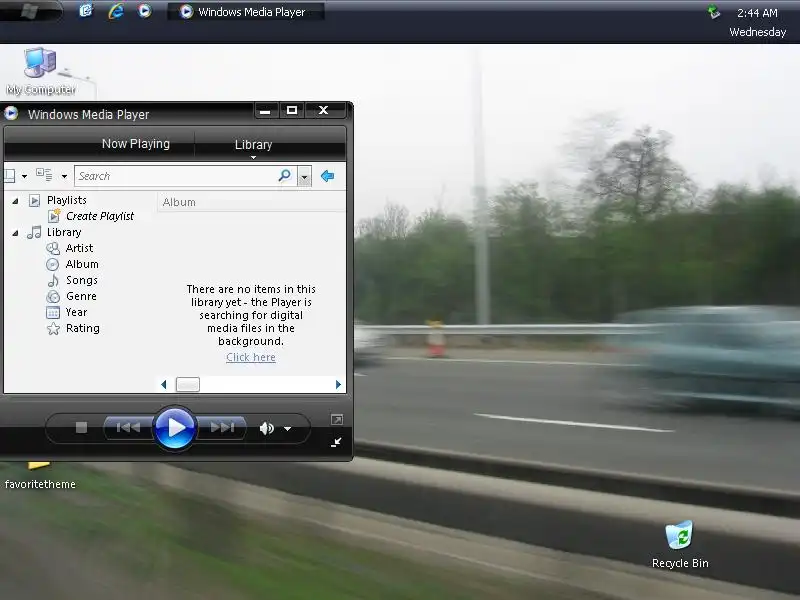The height and width of the screenshot is (600, 800).
Task: Click the horizontal scrollbar thumb
Action: (188, 384)
